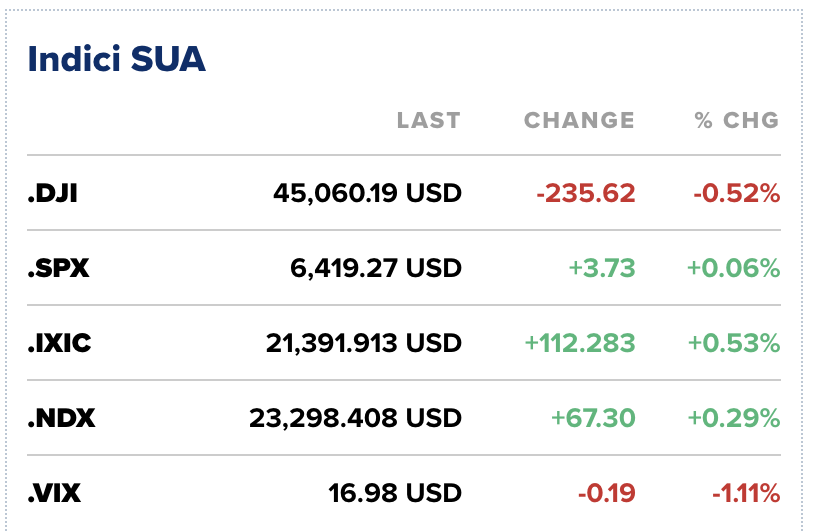Click the CHANGE column header
The width and height of the screenshot is (818, 532).
click(579, 121)
